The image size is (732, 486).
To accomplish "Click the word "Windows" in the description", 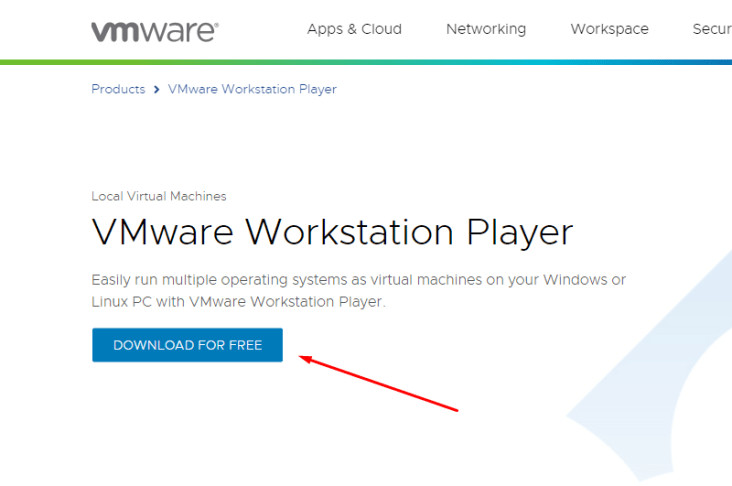I will click(573, 279).
